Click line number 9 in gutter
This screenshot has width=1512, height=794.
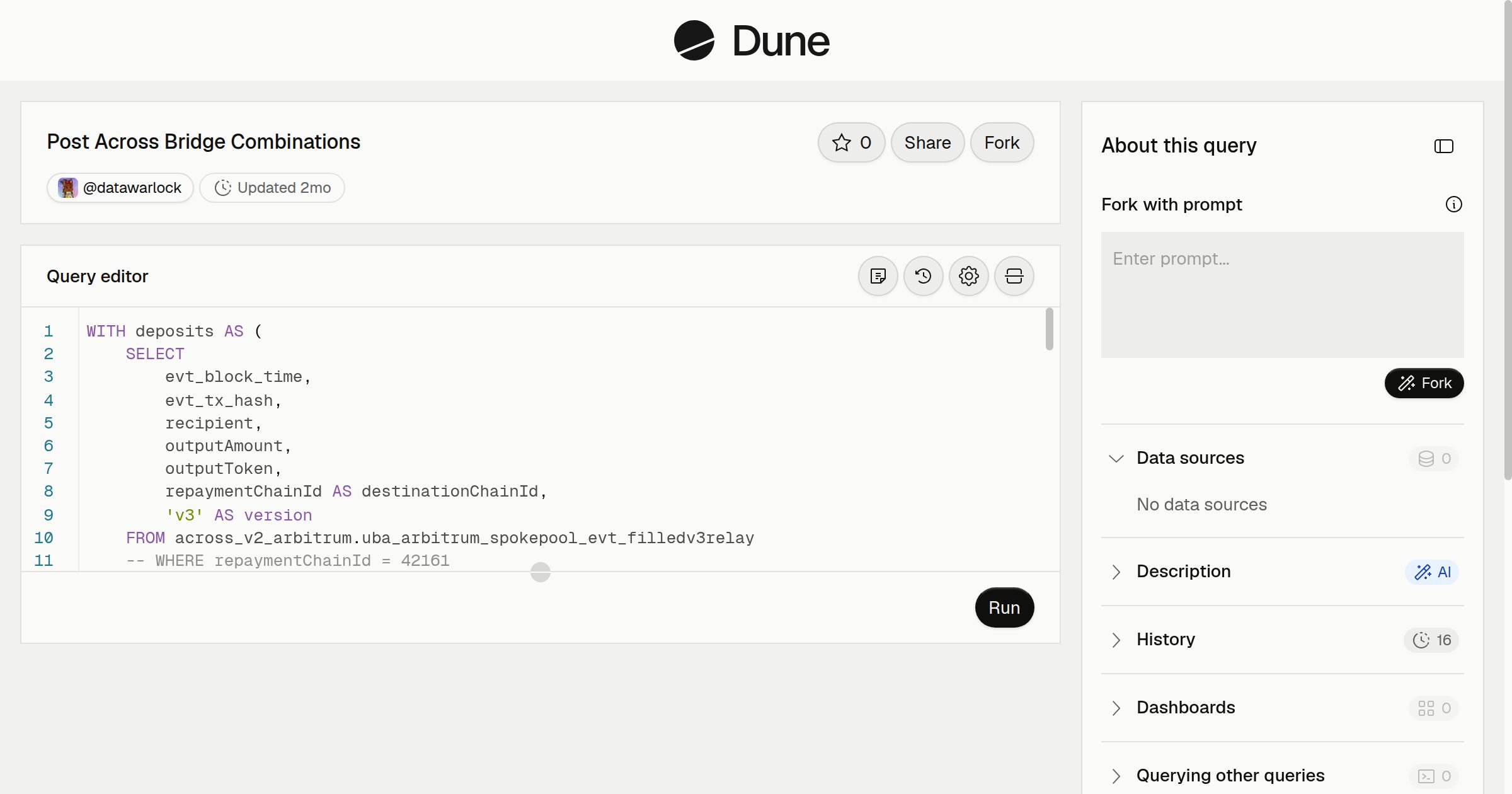point(49,515)
